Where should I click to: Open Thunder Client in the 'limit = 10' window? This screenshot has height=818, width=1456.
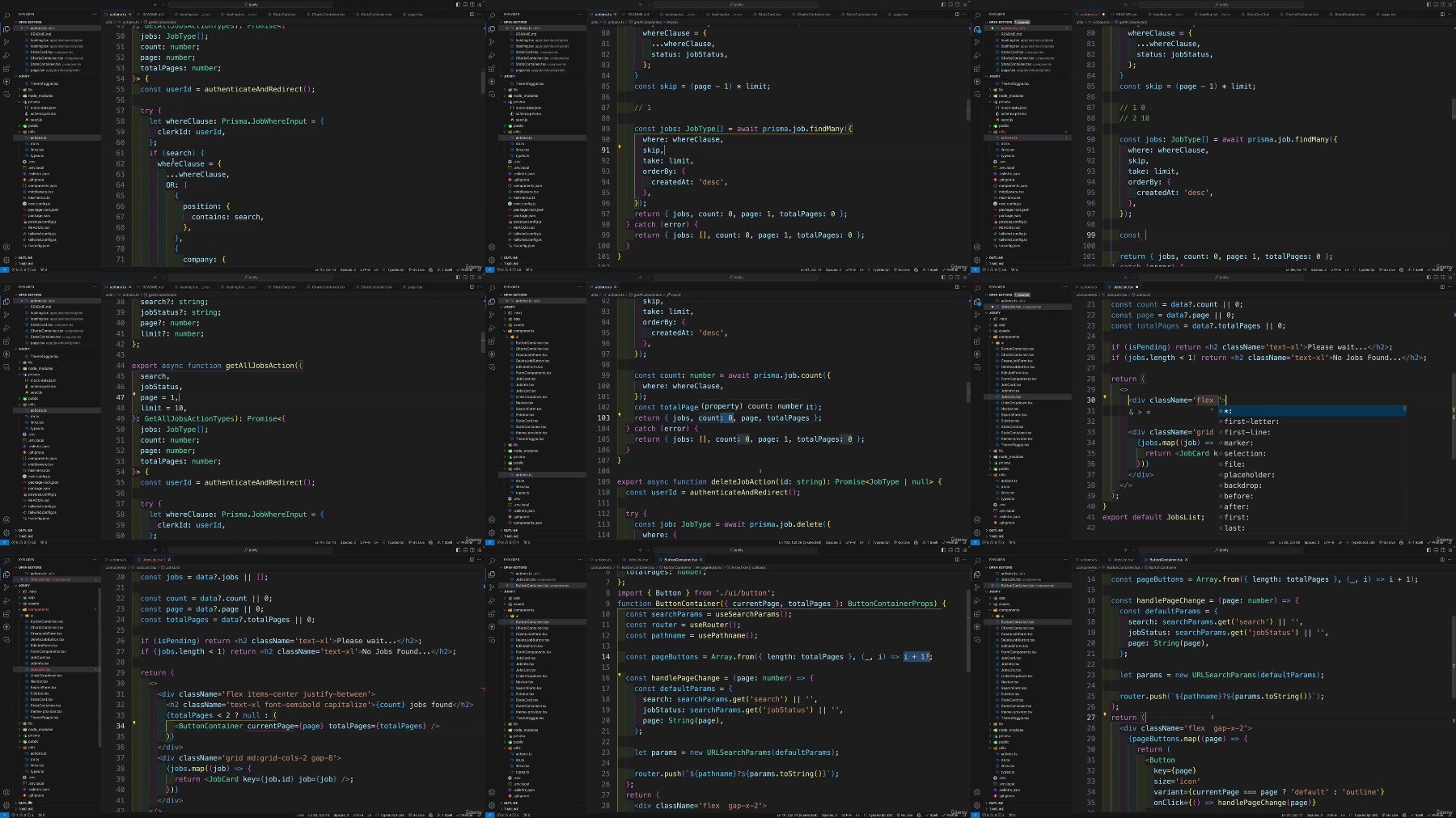tap(6, 354)
